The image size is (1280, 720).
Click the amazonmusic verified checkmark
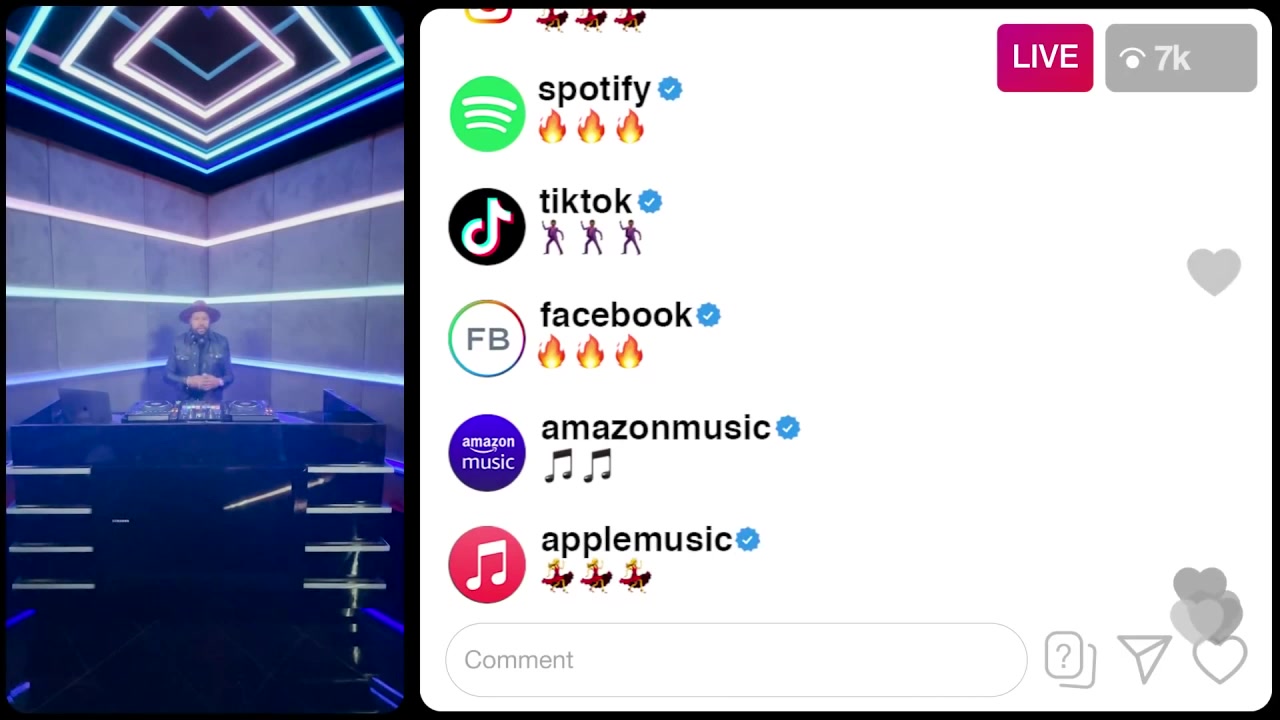[x=788, y=428]
